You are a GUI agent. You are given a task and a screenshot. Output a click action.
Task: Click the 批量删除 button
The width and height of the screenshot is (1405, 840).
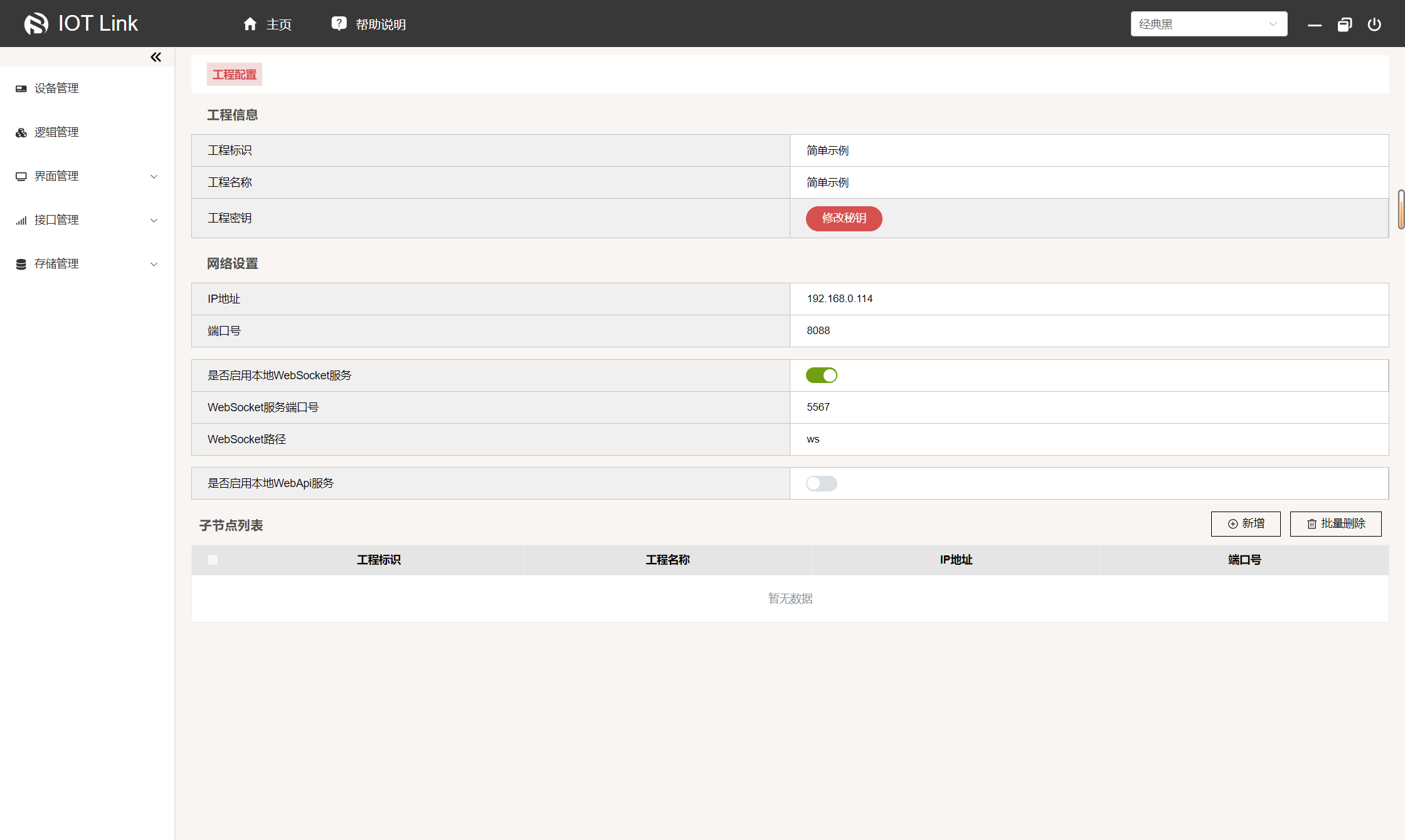(1335, 524)
